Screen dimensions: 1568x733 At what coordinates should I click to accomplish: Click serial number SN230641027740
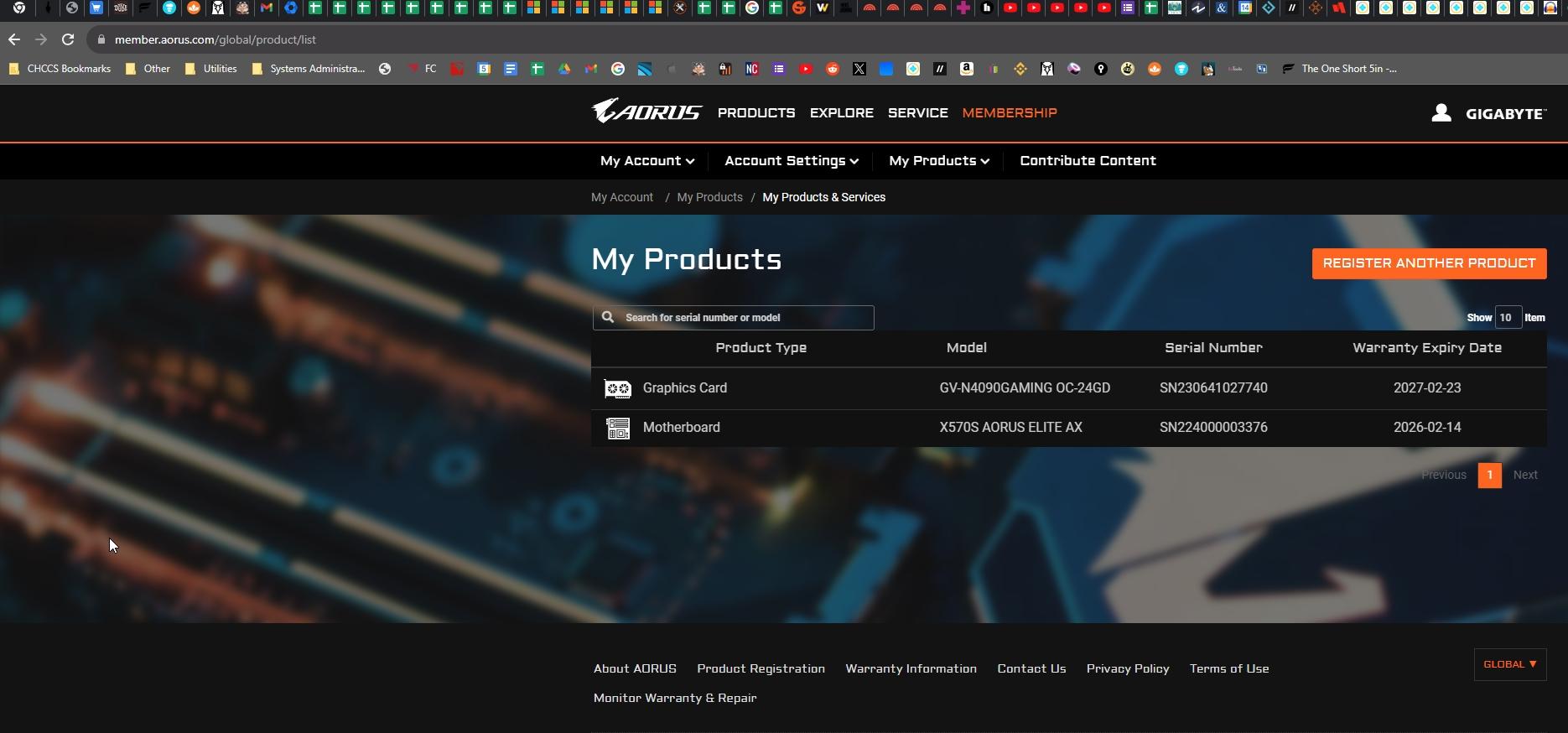[1213, 388]
